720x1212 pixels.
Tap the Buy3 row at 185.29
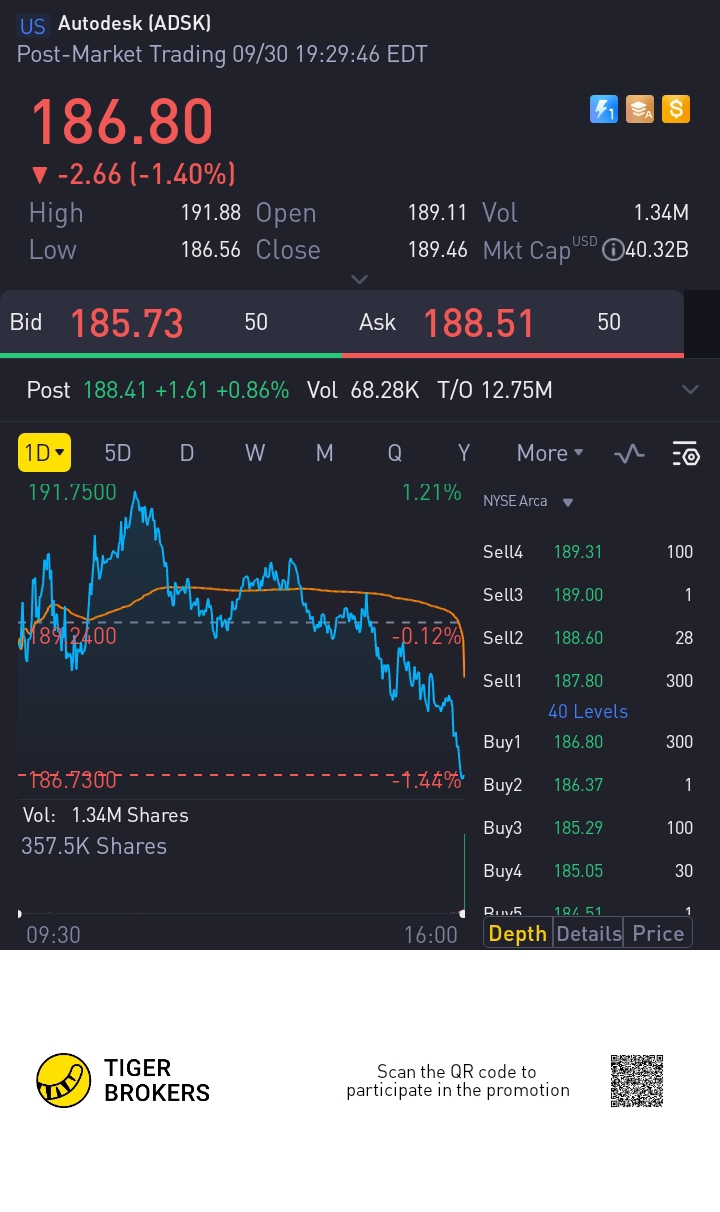(588, 828)
